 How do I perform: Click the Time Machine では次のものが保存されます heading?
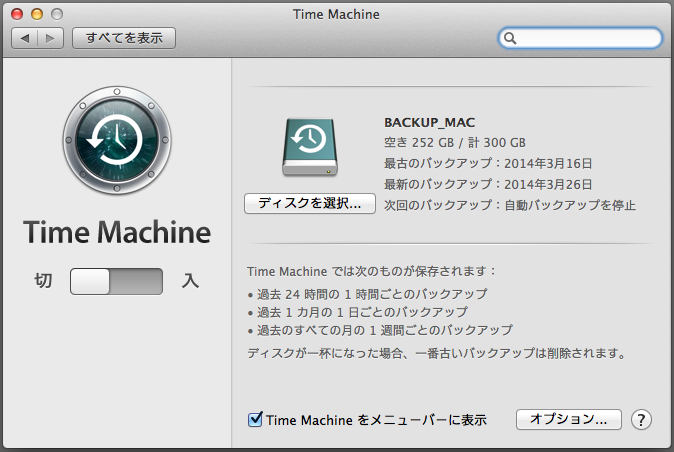pos(371,271)
